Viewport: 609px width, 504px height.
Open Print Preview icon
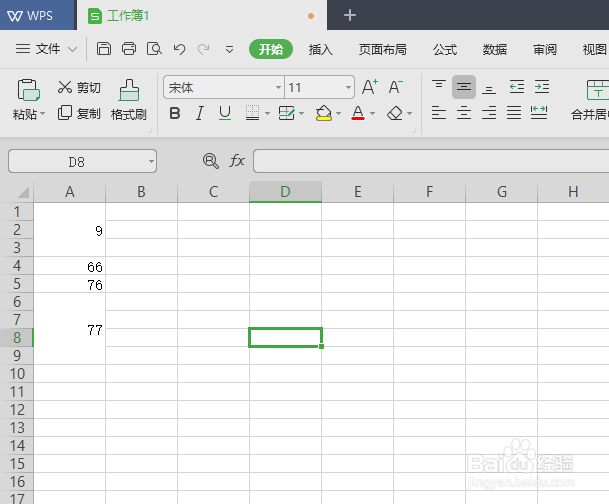tap(154, 49)
